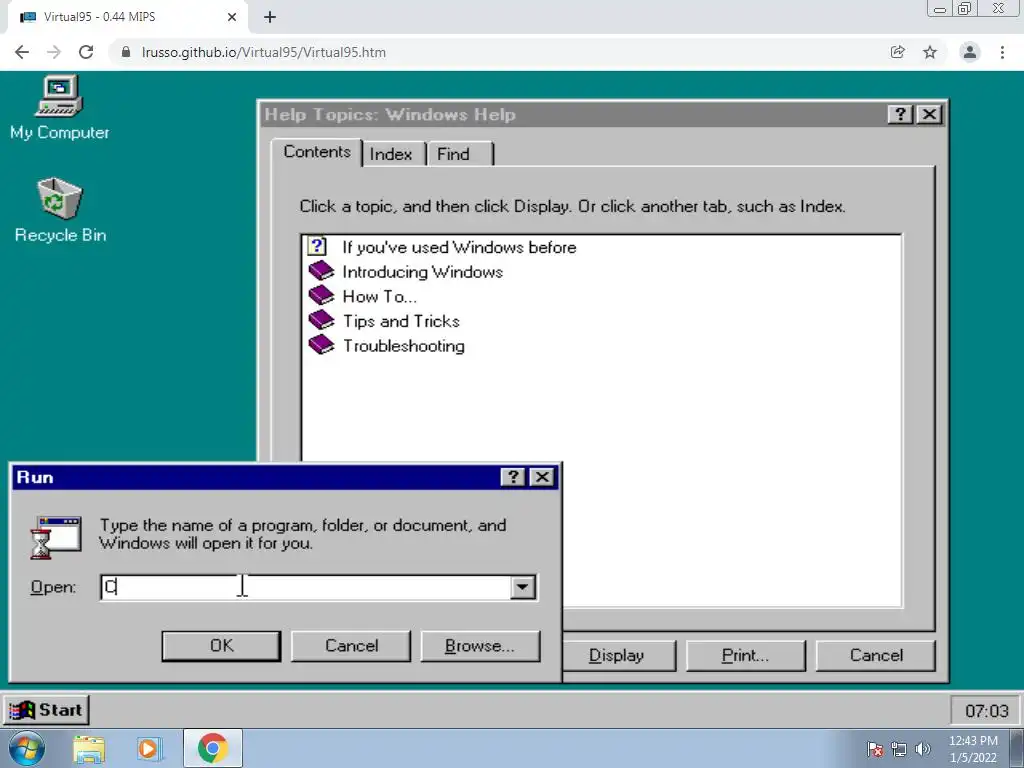Close the Help Topics window
The height and width of the screenshot is (768, 1024).
(929, 114)
